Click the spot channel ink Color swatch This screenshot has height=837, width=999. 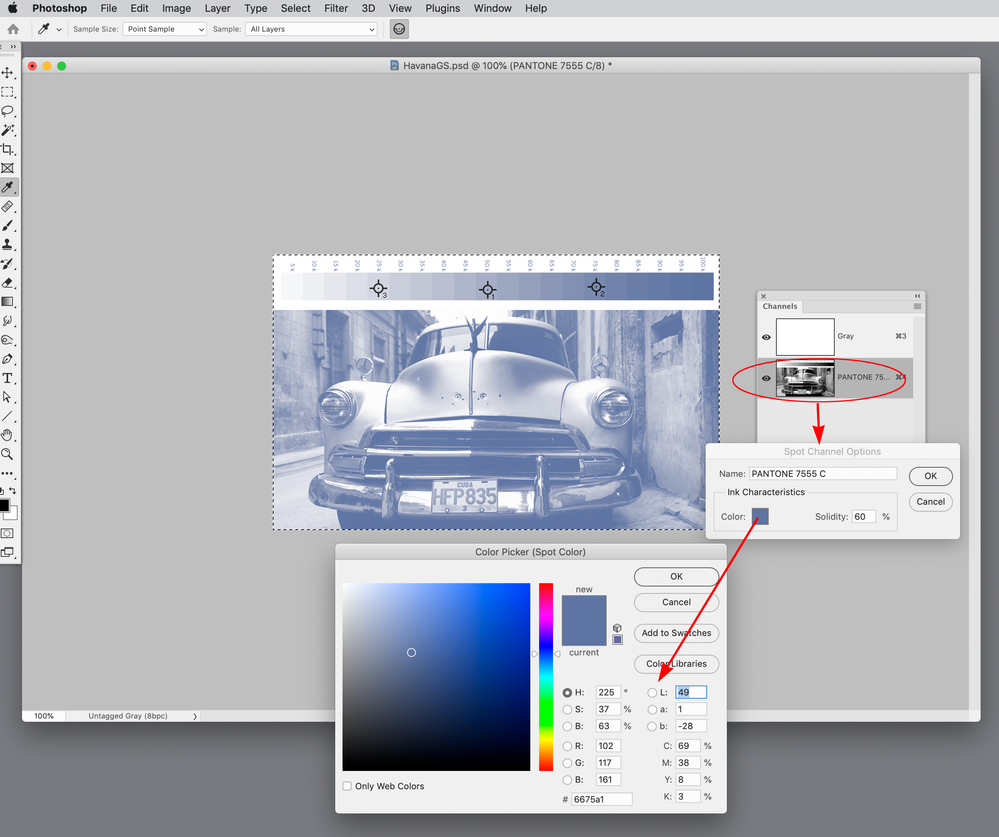[762, 516]
